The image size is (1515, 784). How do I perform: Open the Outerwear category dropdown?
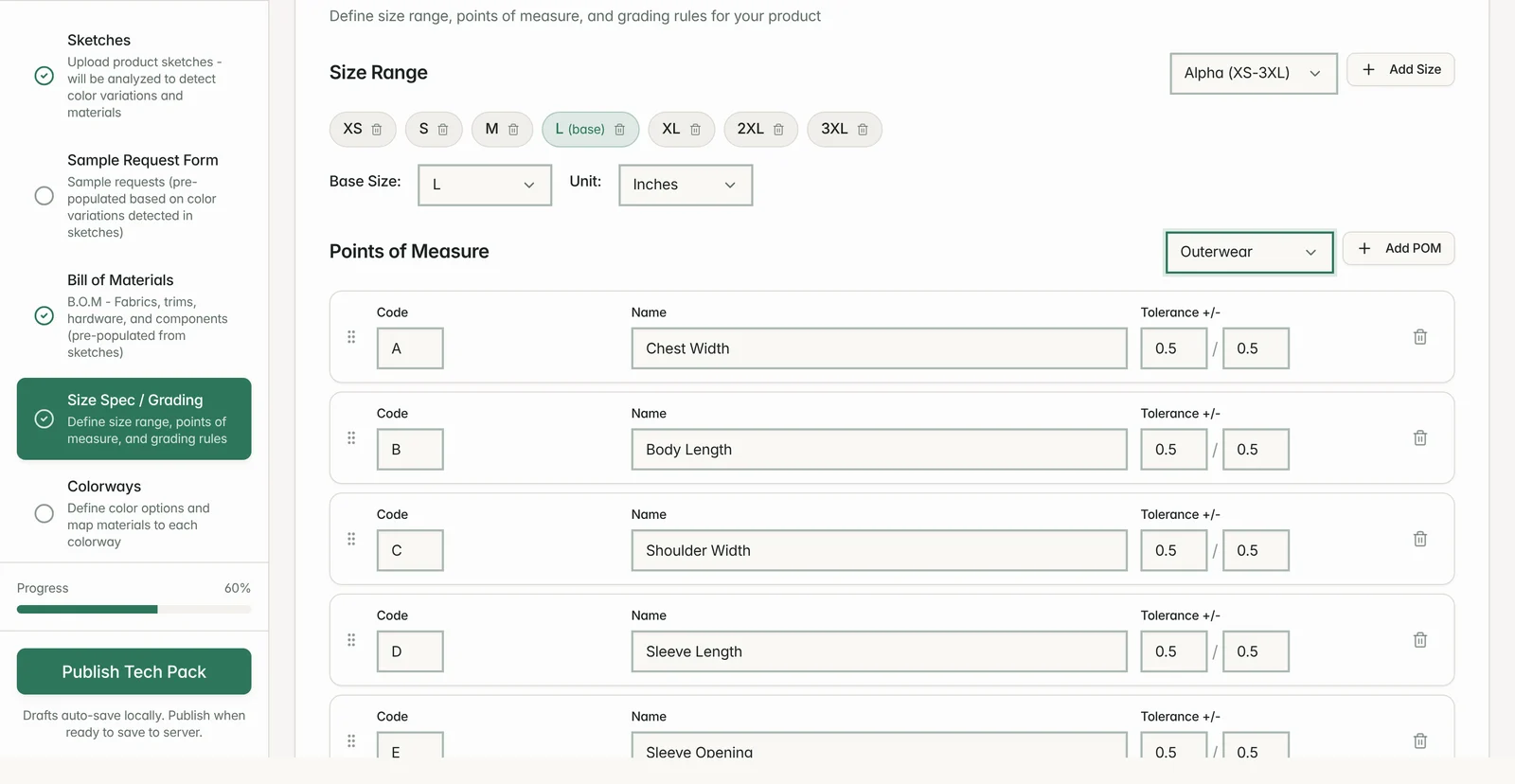click(1249, 252)
